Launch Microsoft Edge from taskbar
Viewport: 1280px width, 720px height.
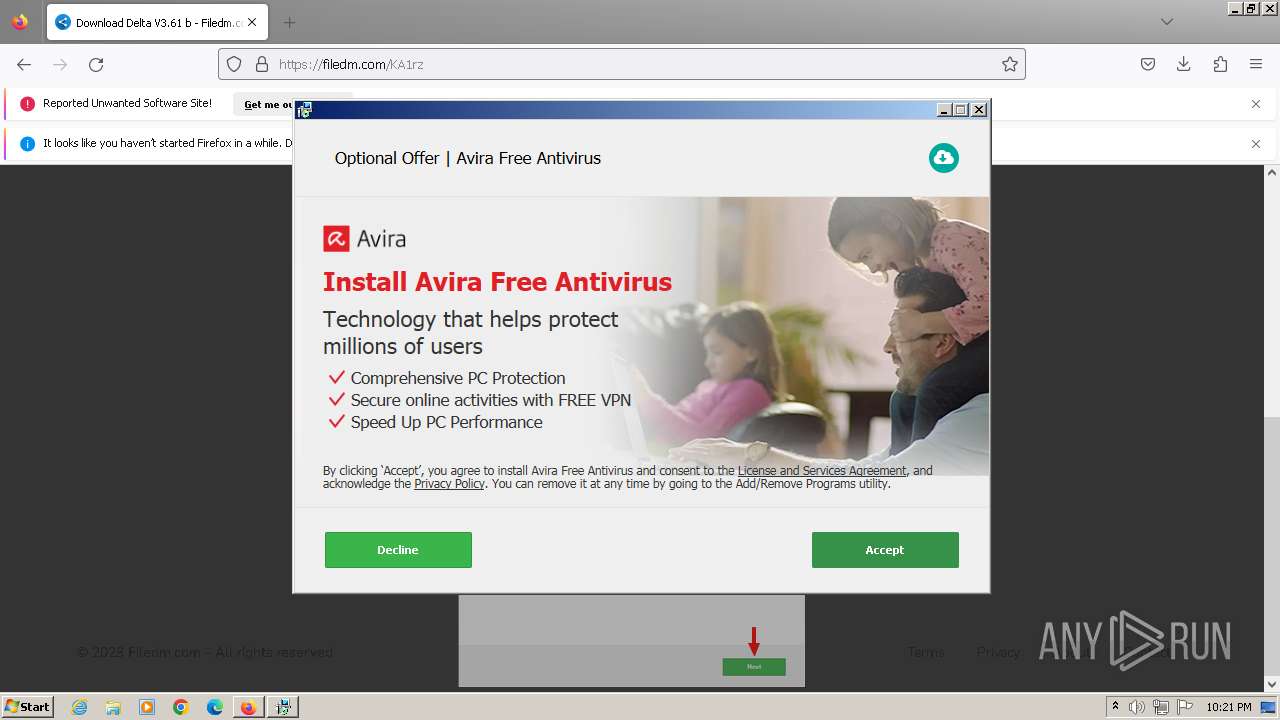pos(215,707)
